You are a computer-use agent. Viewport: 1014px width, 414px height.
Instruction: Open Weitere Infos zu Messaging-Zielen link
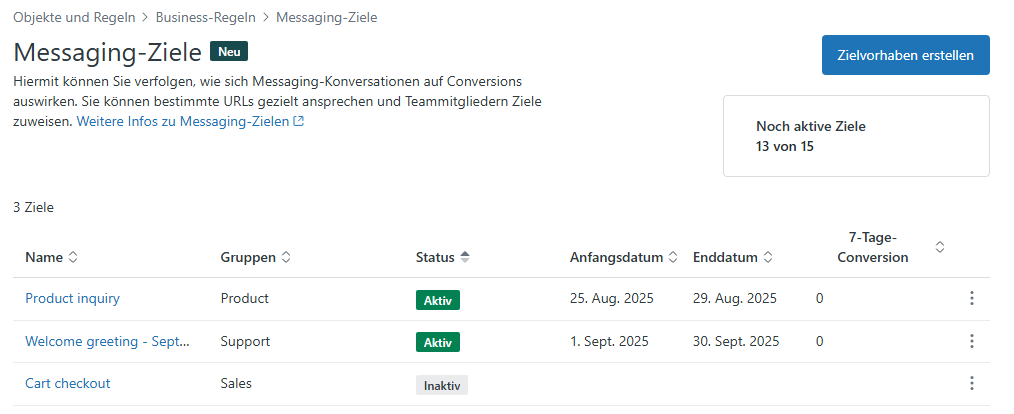click(x=190, y=121)
